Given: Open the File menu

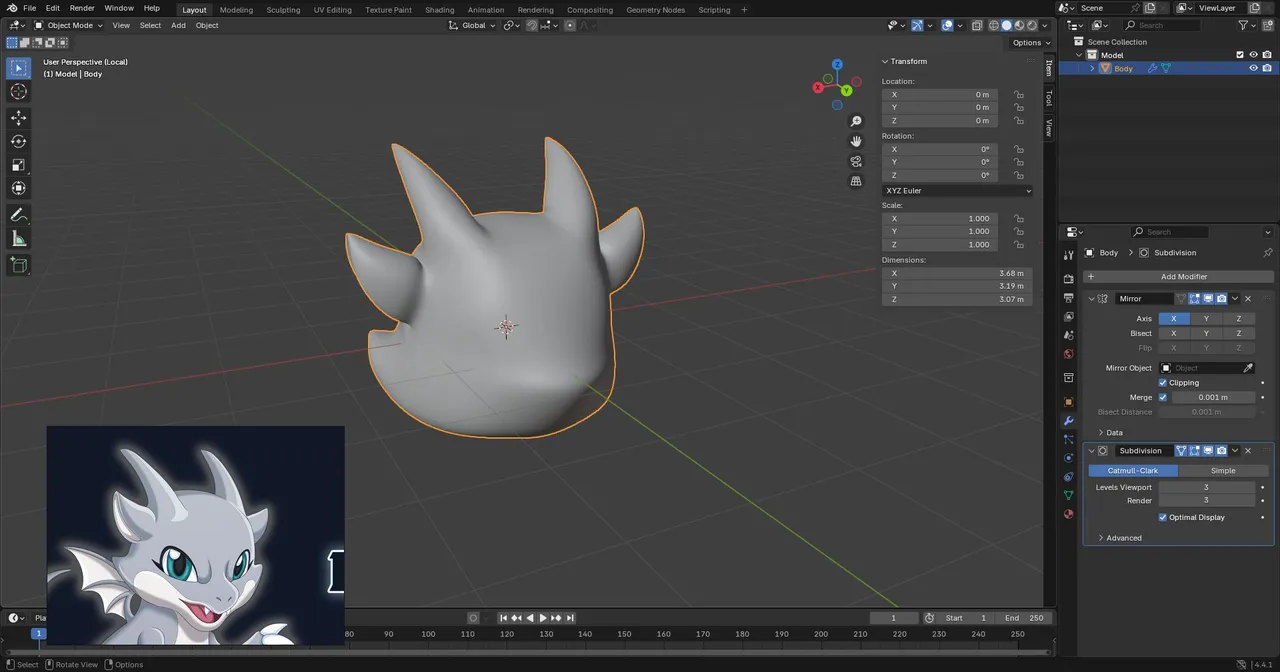Looking at the screenshot, I should pyautogui.click(x=29, y=8).
